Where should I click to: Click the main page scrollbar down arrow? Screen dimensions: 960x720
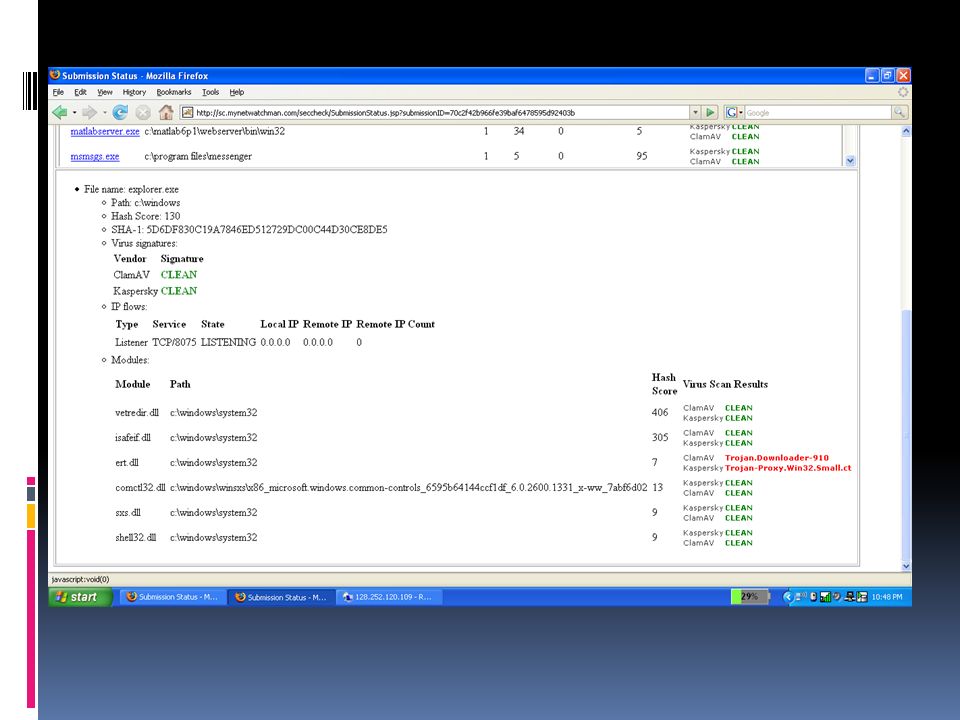point(906,566)
